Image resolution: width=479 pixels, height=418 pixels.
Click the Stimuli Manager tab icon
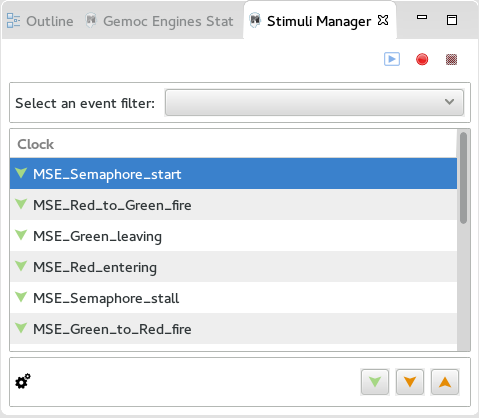click(255, 20)
